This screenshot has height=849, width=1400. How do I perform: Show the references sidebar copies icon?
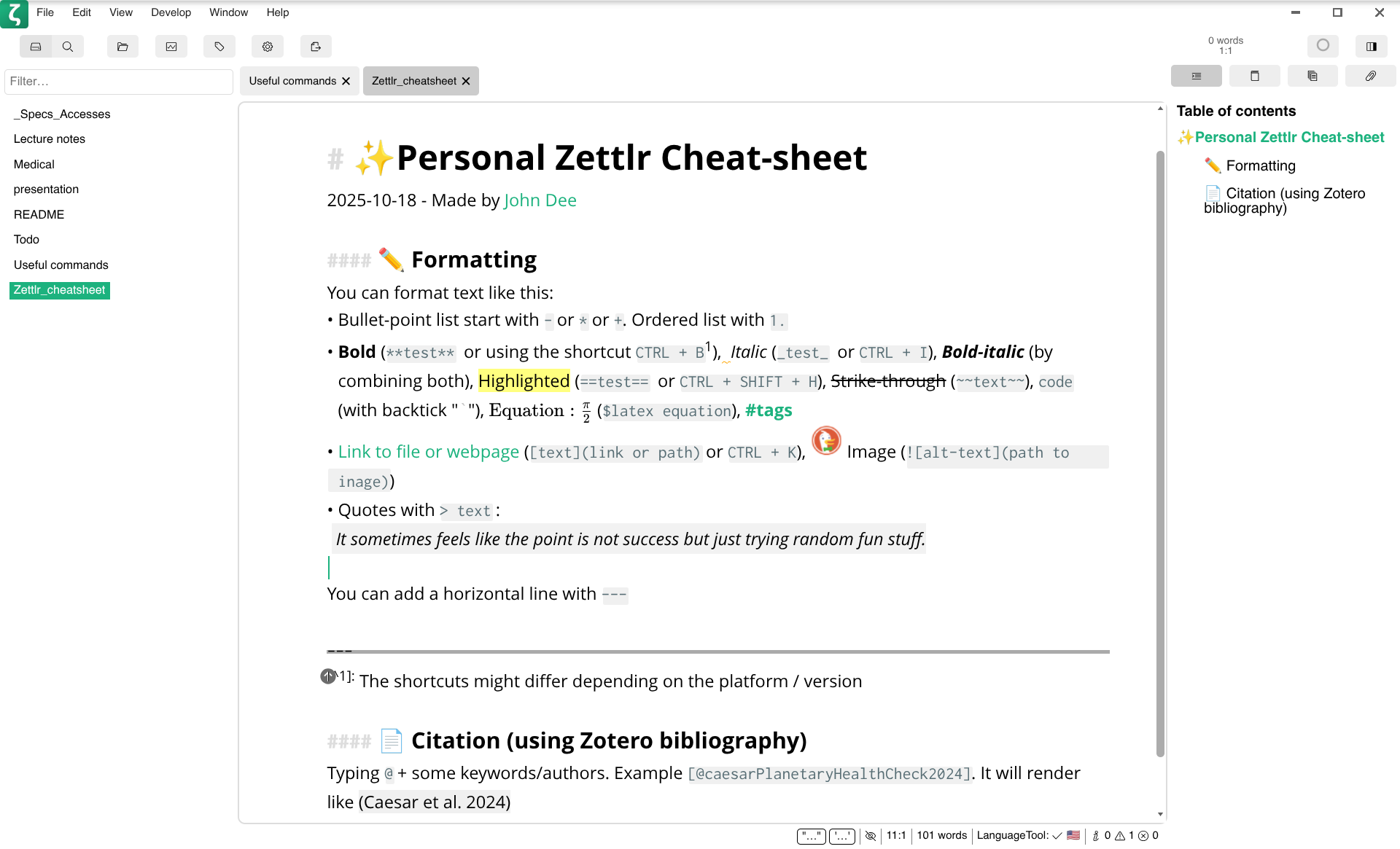click(x=1312, y=76)
